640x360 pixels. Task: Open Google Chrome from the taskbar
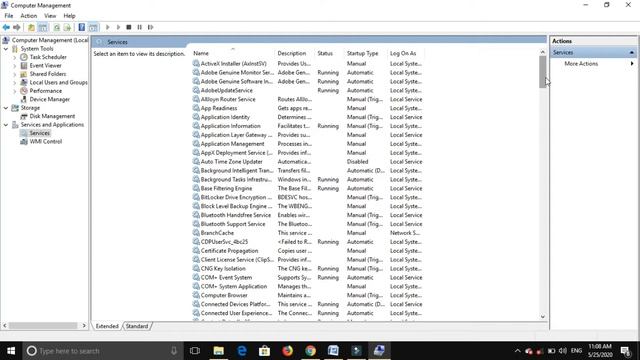click(x=310, y=351)
